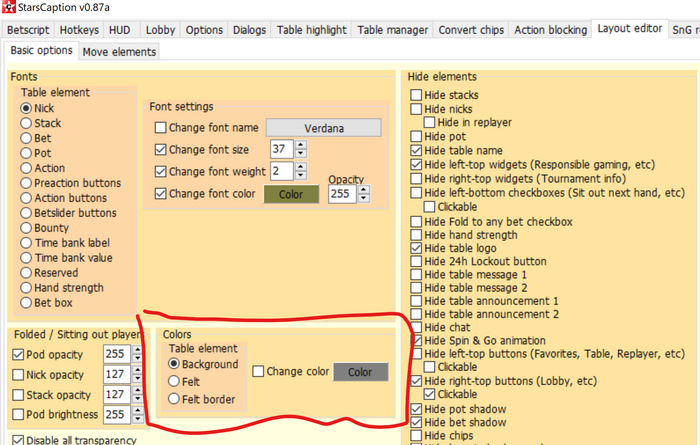This screenshot has width=700, height=445.
Task: Increase the font opacity spinner value
Action: 362,189
